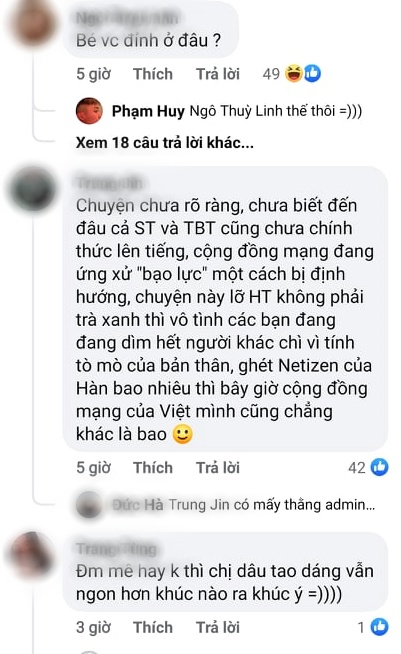Open Phạm Huy's profile name link
Viewport: 401px width, 654px height.
tap(148, 111)
